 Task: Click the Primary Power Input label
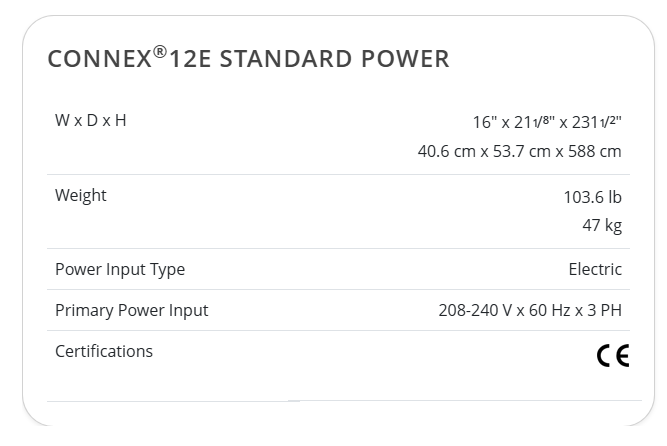131,311
